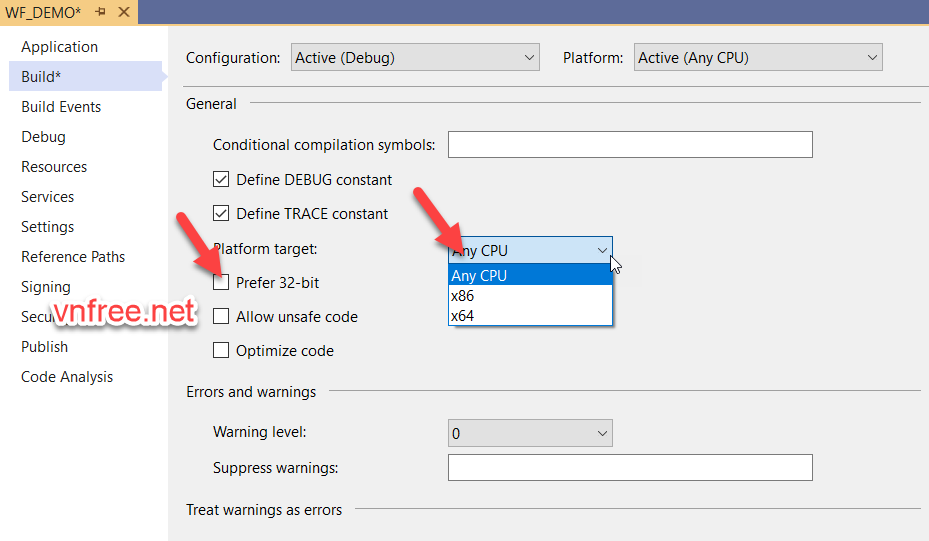
Task: Open the Warning level dropdown
Action: click(530, 433)
